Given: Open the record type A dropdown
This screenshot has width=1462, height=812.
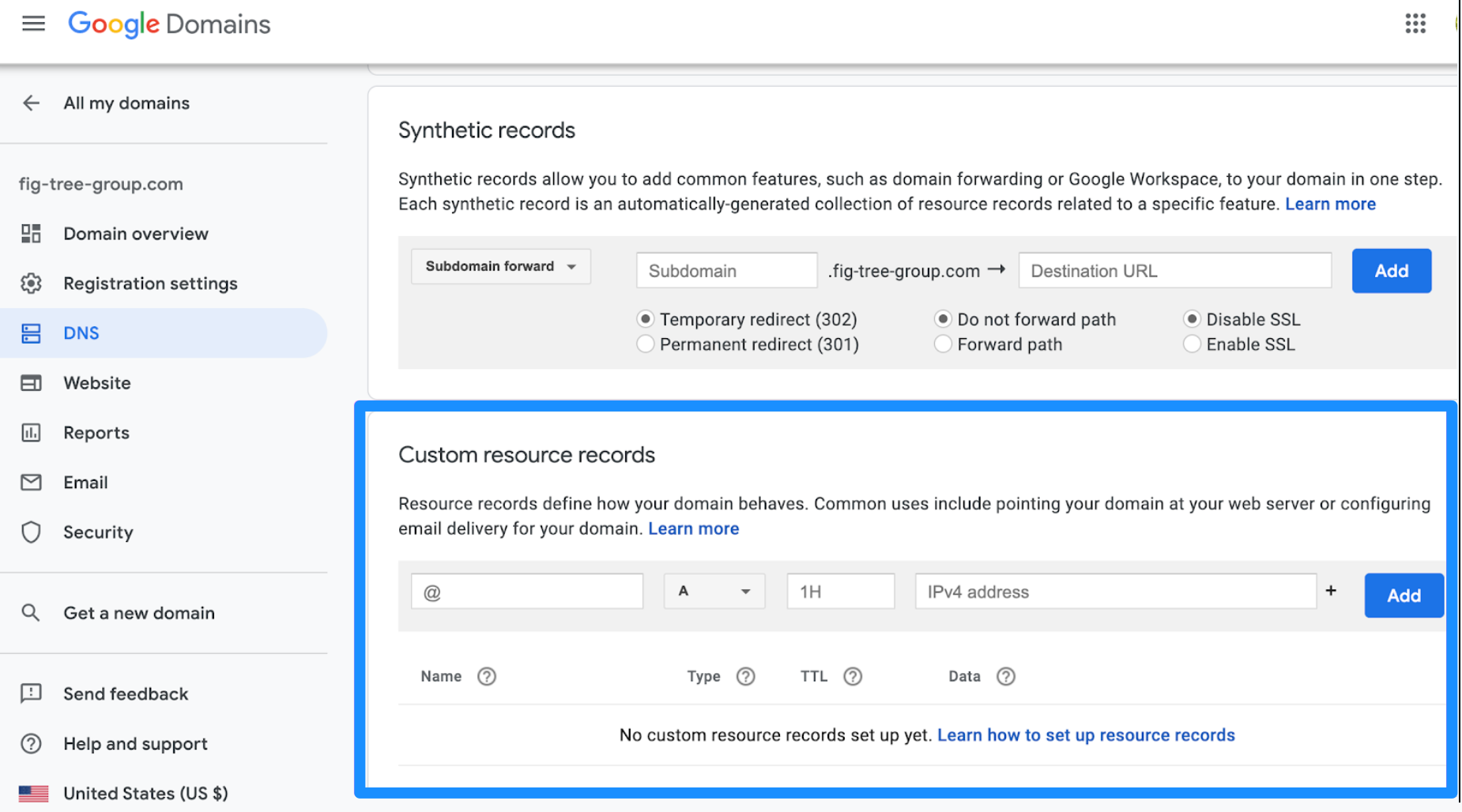Looking at the screenshot, I should pos(714,592).
